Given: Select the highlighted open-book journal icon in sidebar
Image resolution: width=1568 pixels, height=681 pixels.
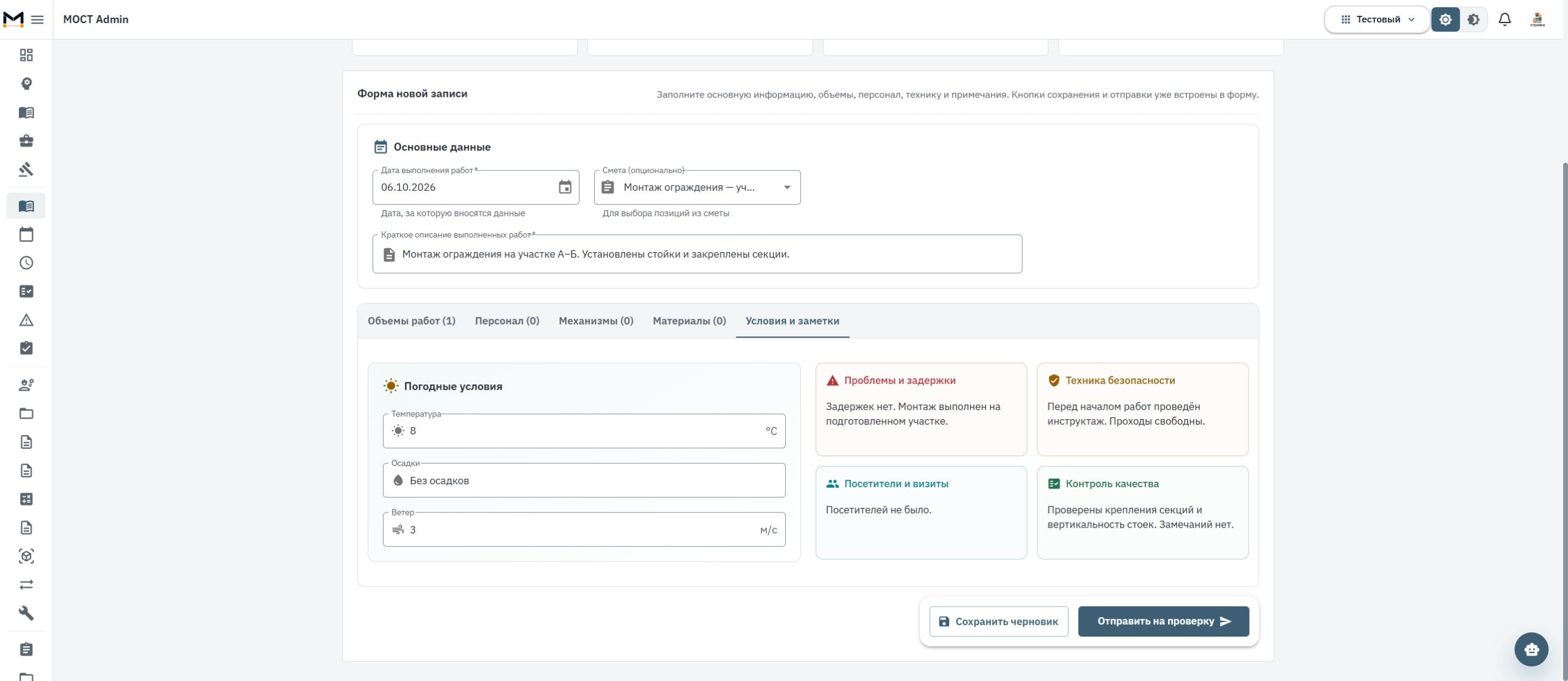Looking at the screenshot, I should point(26,206).
